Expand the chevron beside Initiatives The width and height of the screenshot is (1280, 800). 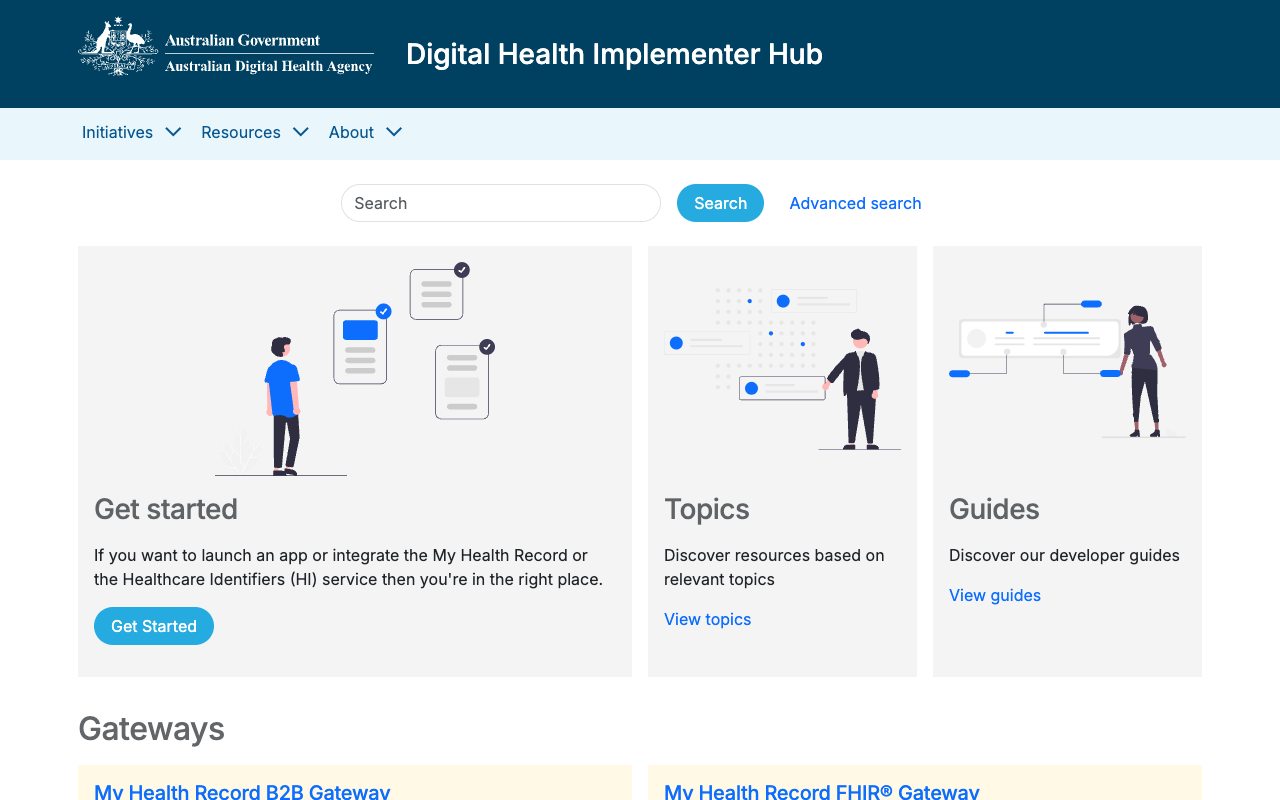[x=173, y=132]
